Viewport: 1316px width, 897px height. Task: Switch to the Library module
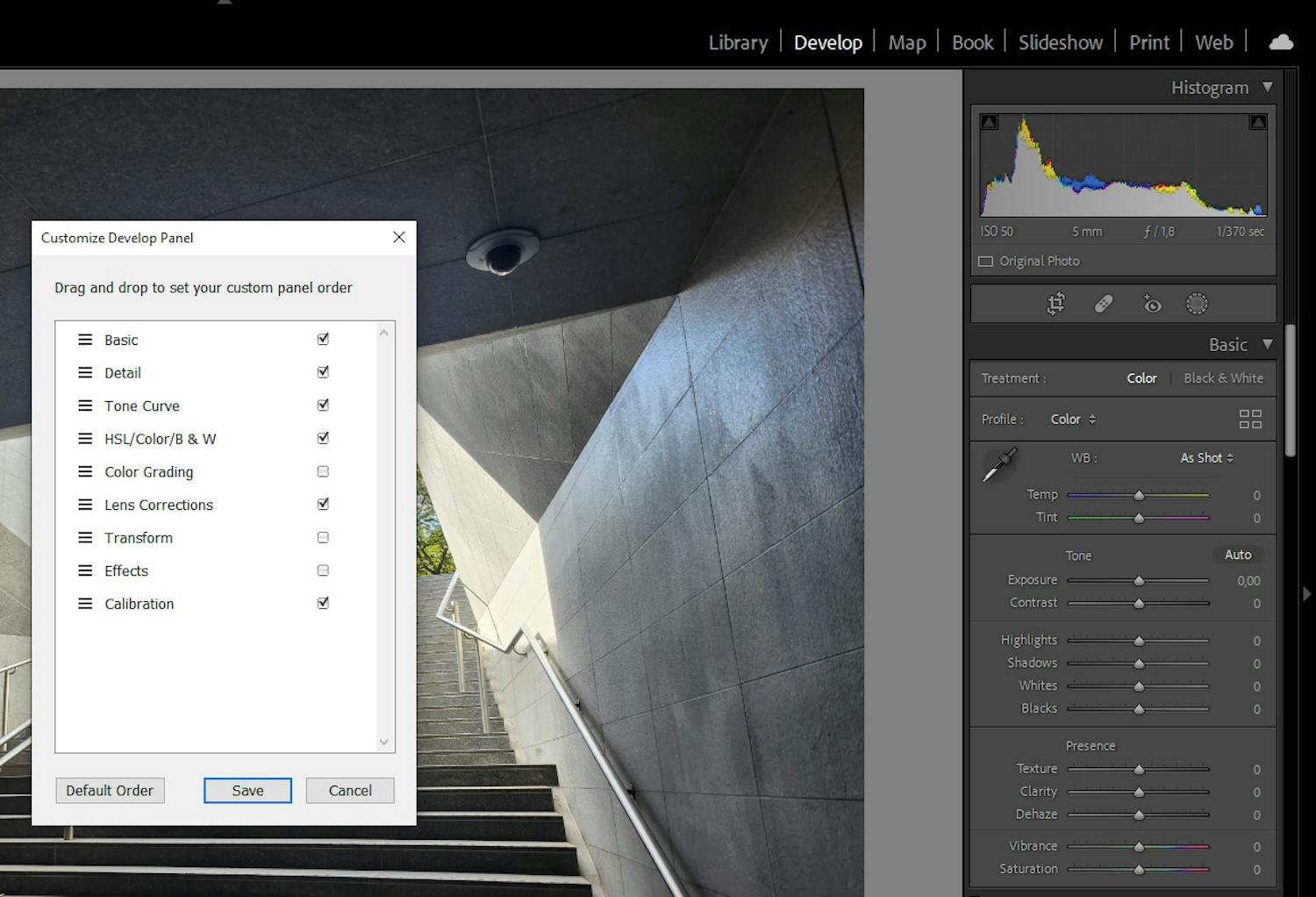(x=737, y=42)
